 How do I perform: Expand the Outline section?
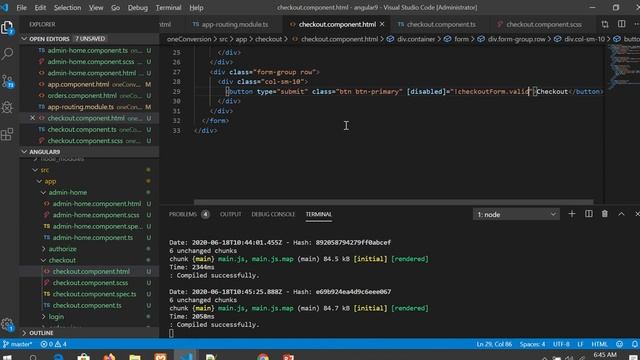click(x=24, y=333)
